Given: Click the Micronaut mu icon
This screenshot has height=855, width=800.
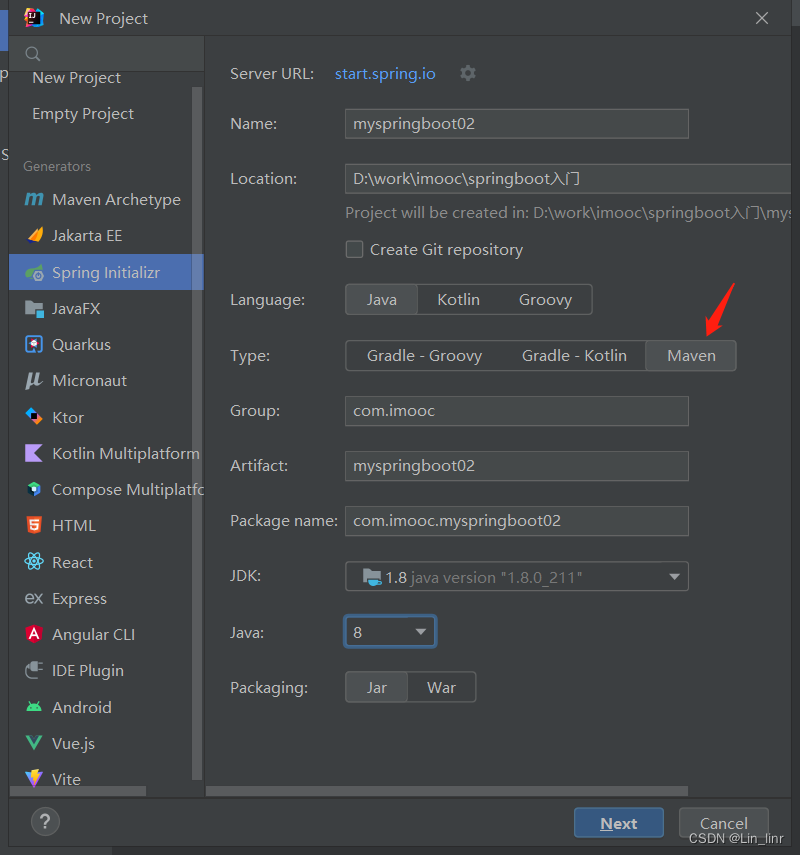Looking at the screenshot, I should point(34,381).
